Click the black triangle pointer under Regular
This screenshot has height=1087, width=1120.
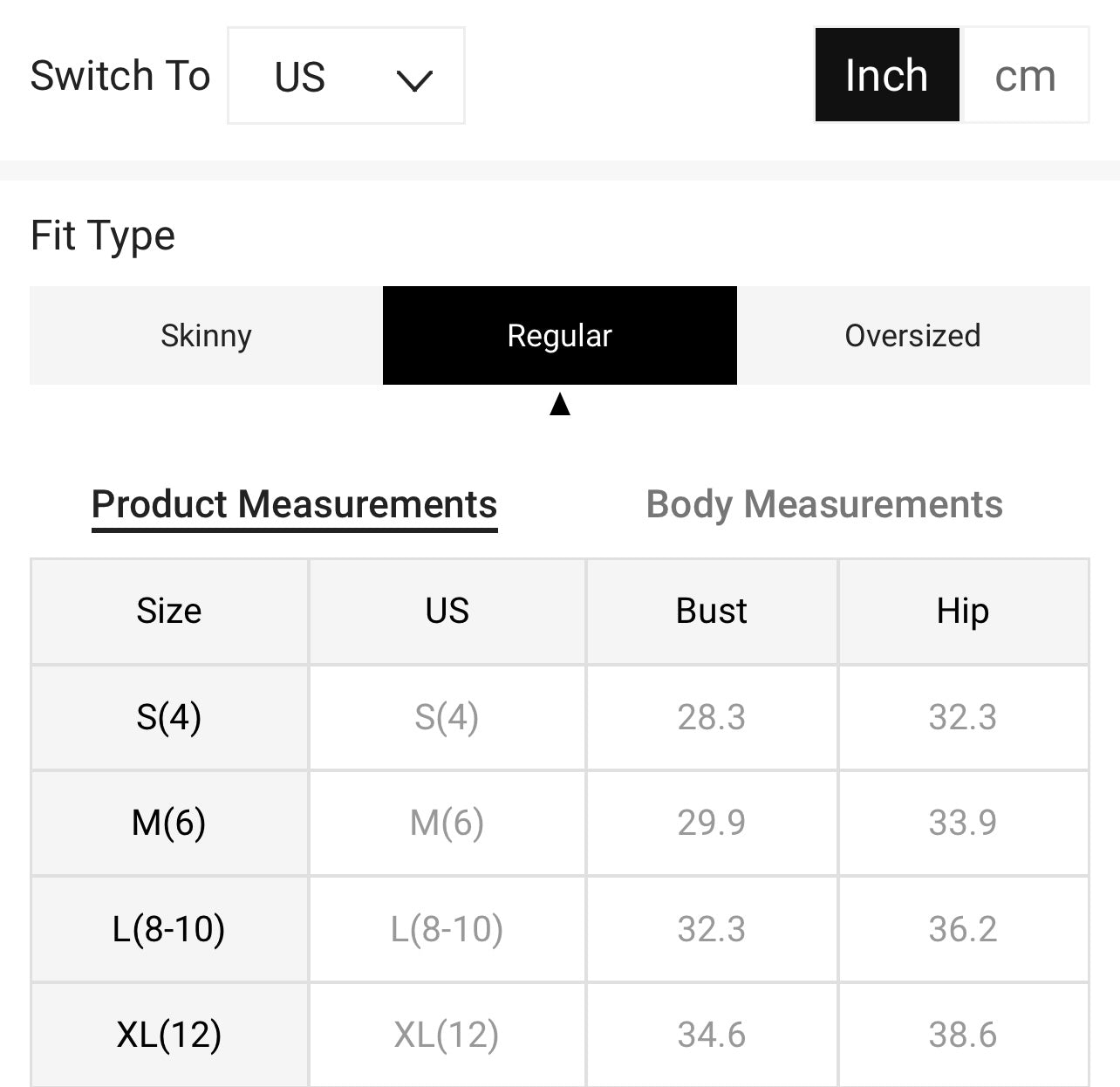click(x=560, y=405)
